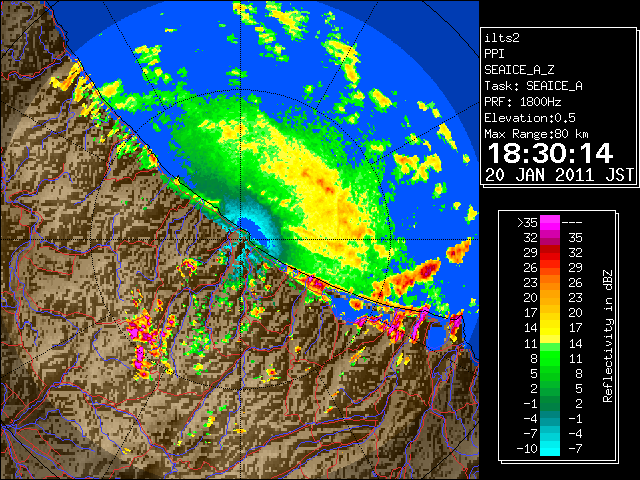Click the --- label beside the magenta swatch
Image resolution: width=640 pixels, height=480 pixels.
tap(572, 222)
